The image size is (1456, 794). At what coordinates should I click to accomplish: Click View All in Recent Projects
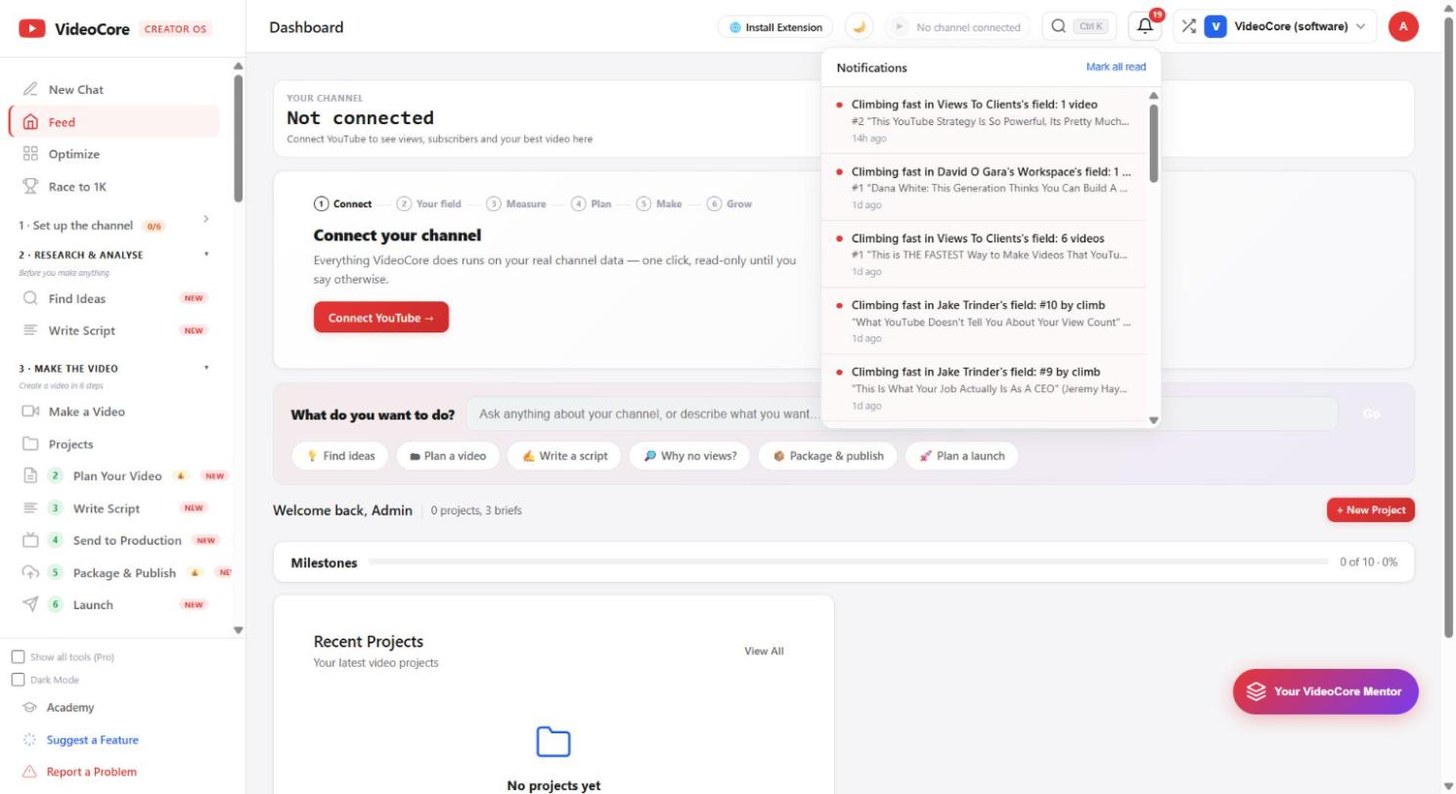click(764, 651)
